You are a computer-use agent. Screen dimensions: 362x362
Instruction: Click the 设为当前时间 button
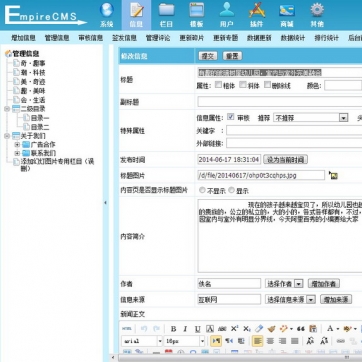tap(285, 159)
